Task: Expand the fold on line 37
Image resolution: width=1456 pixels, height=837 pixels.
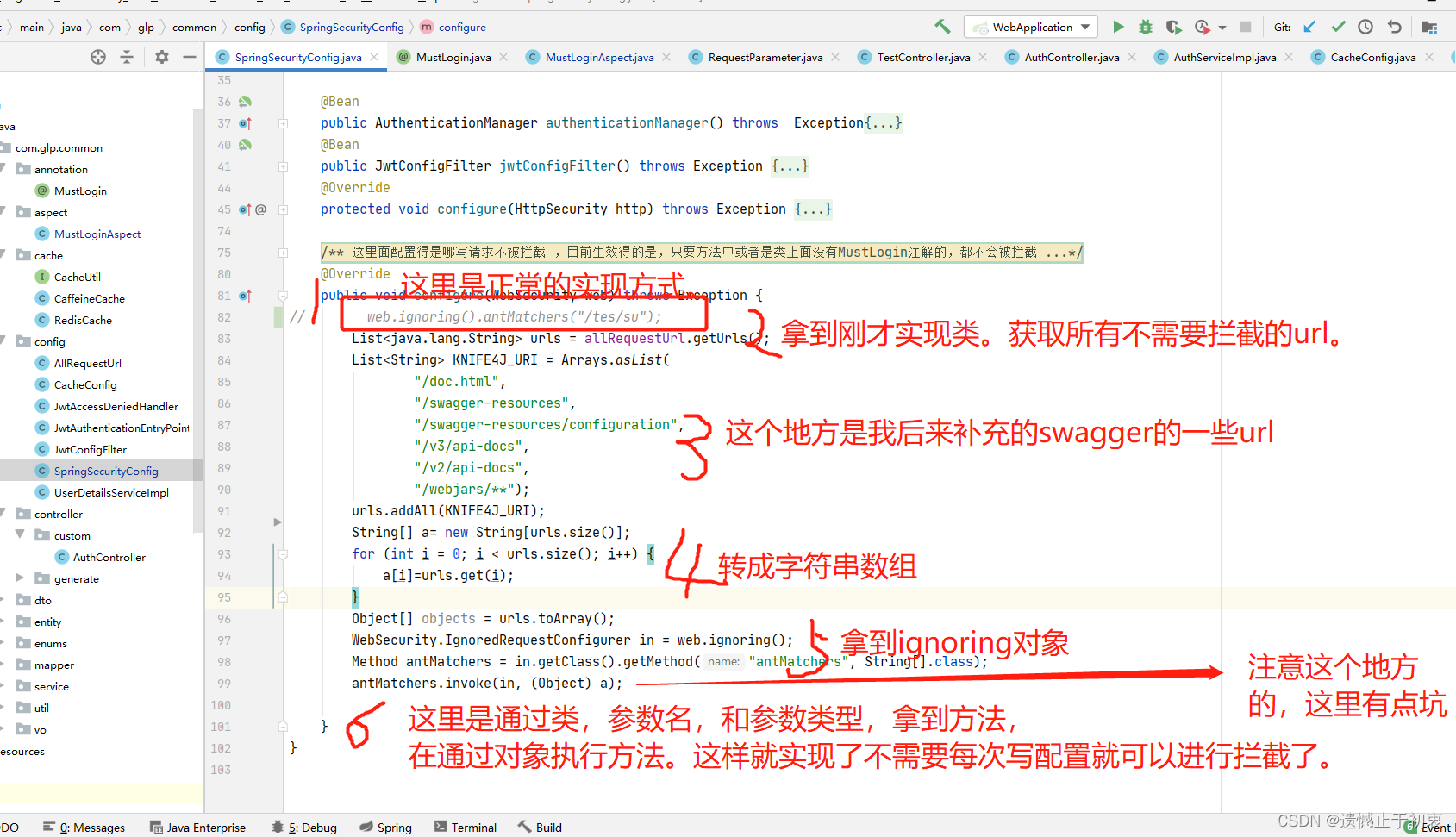Action: click(x=283, y=123)
